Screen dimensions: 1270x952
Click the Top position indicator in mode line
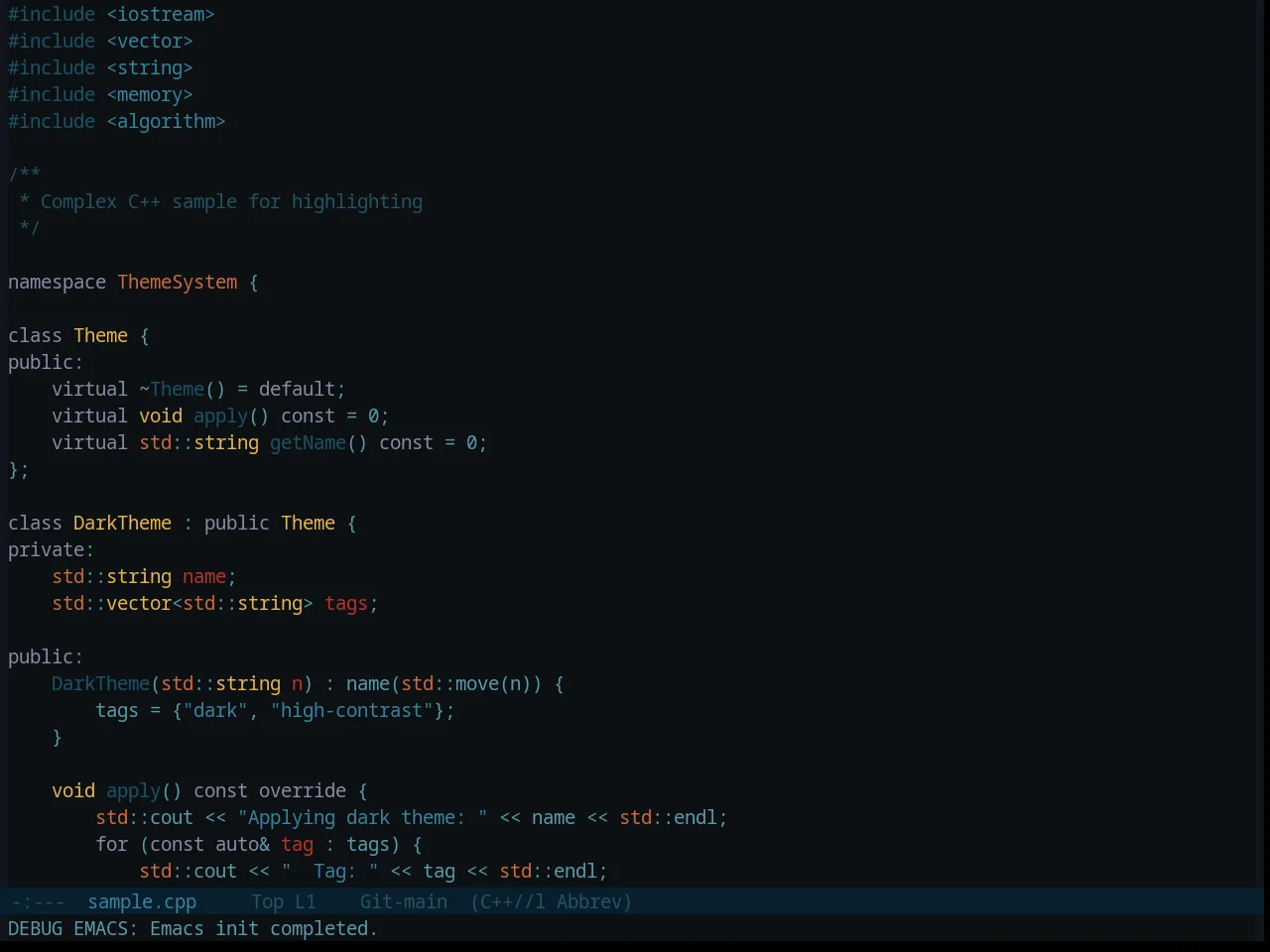(268, 901)
